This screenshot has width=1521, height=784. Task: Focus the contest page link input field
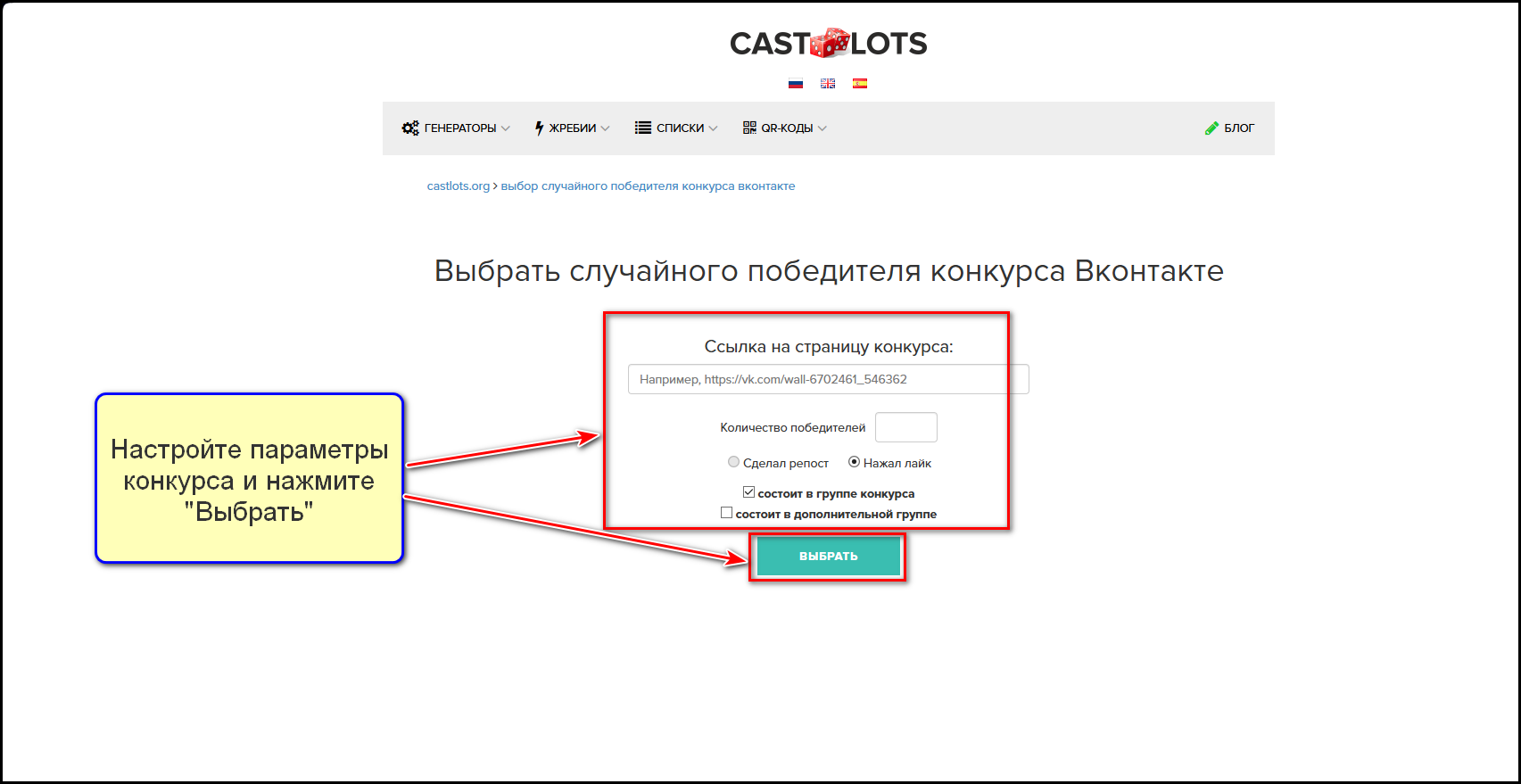[x=828, y=379]
